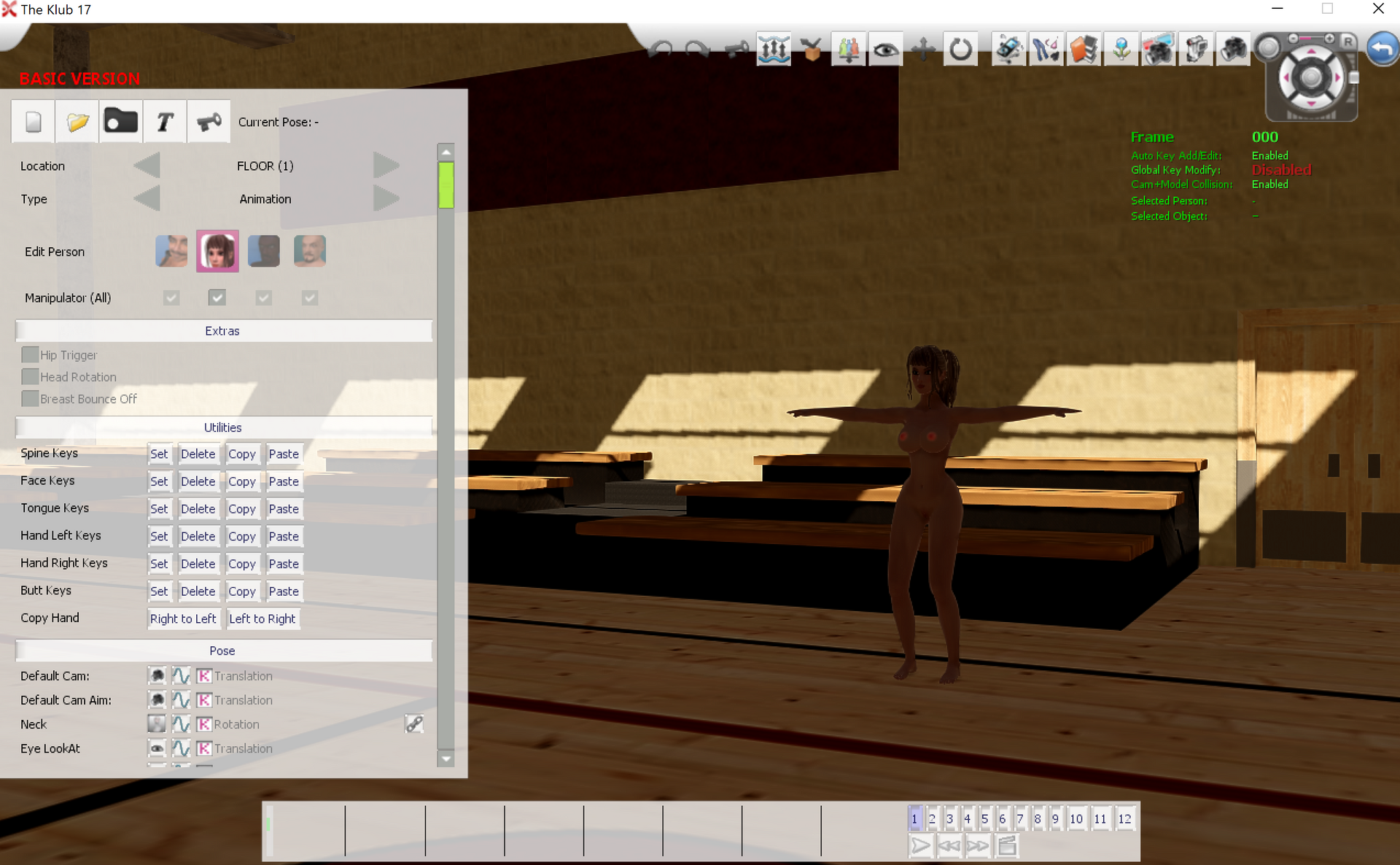Click the photo camera screenshot icon
The image size is (1400, 865).
tap(1233, 50)
